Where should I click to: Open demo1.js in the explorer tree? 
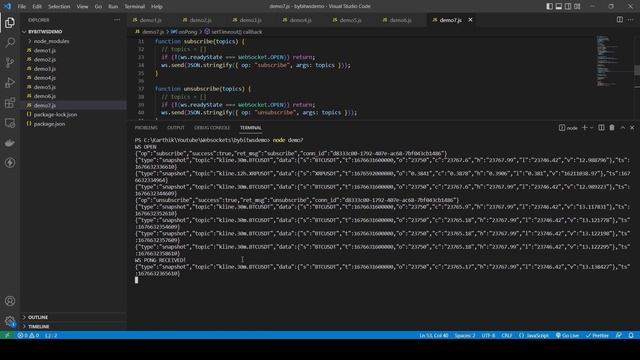tap(73, 51)
